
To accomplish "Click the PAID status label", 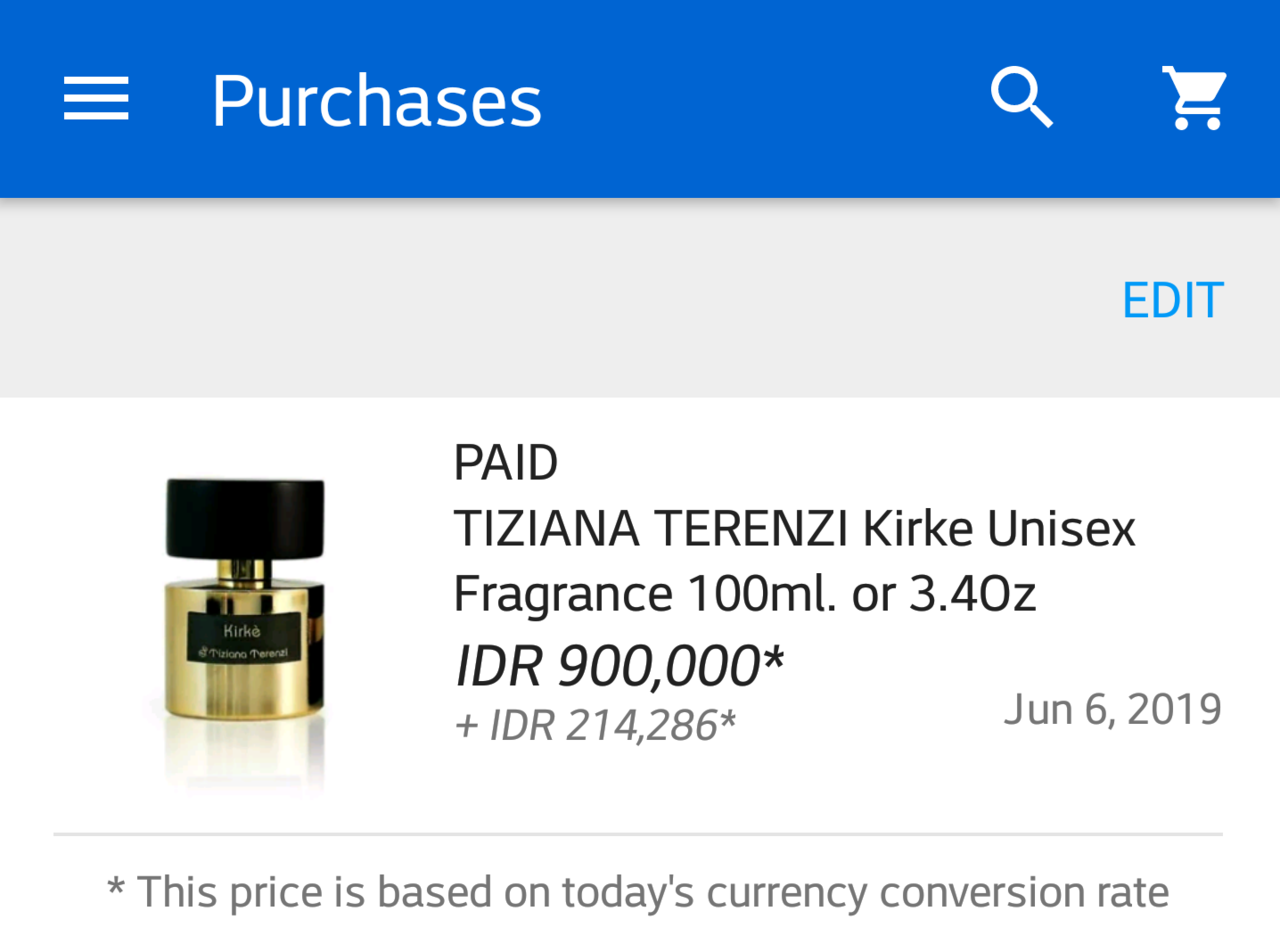I will tap(505, 462).
